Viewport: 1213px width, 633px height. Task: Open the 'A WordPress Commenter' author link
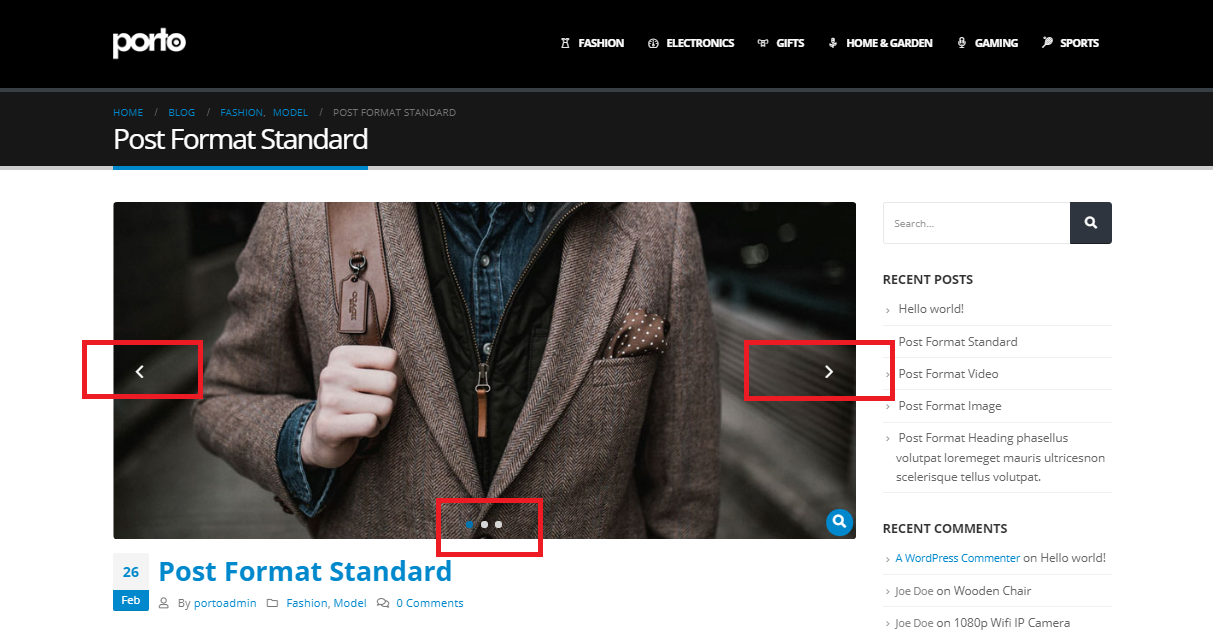(958, 558)
